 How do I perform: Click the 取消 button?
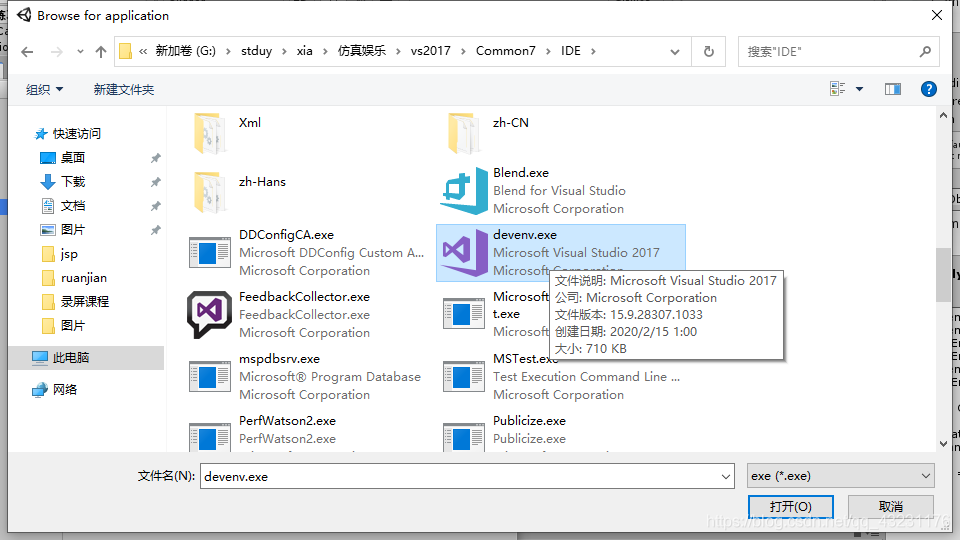891,506
